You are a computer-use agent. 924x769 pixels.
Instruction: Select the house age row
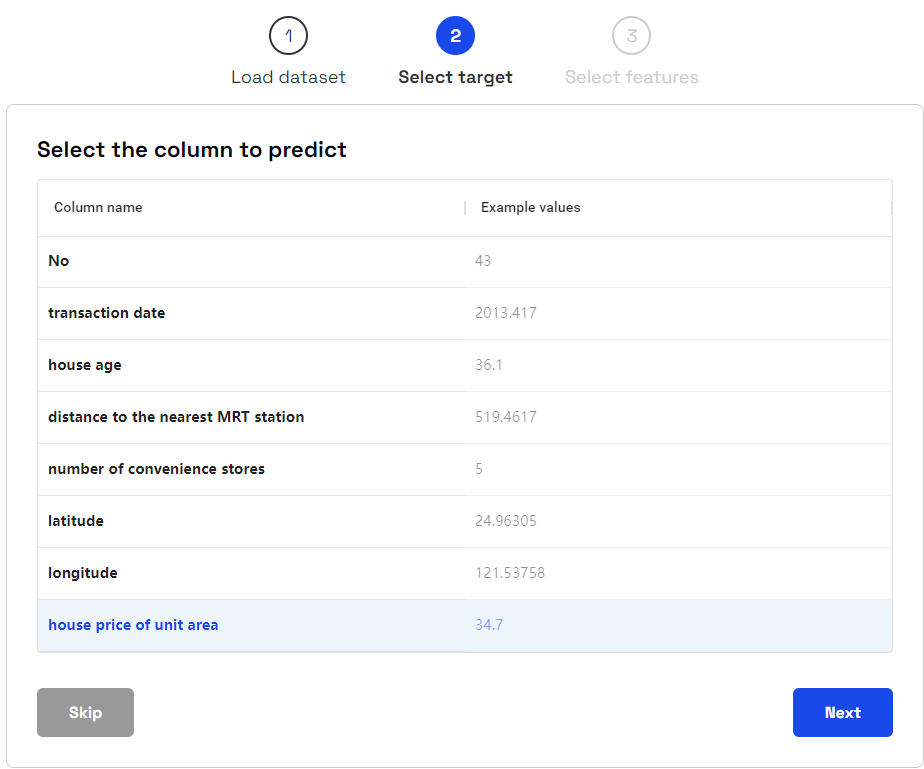[x=465, y=365]
